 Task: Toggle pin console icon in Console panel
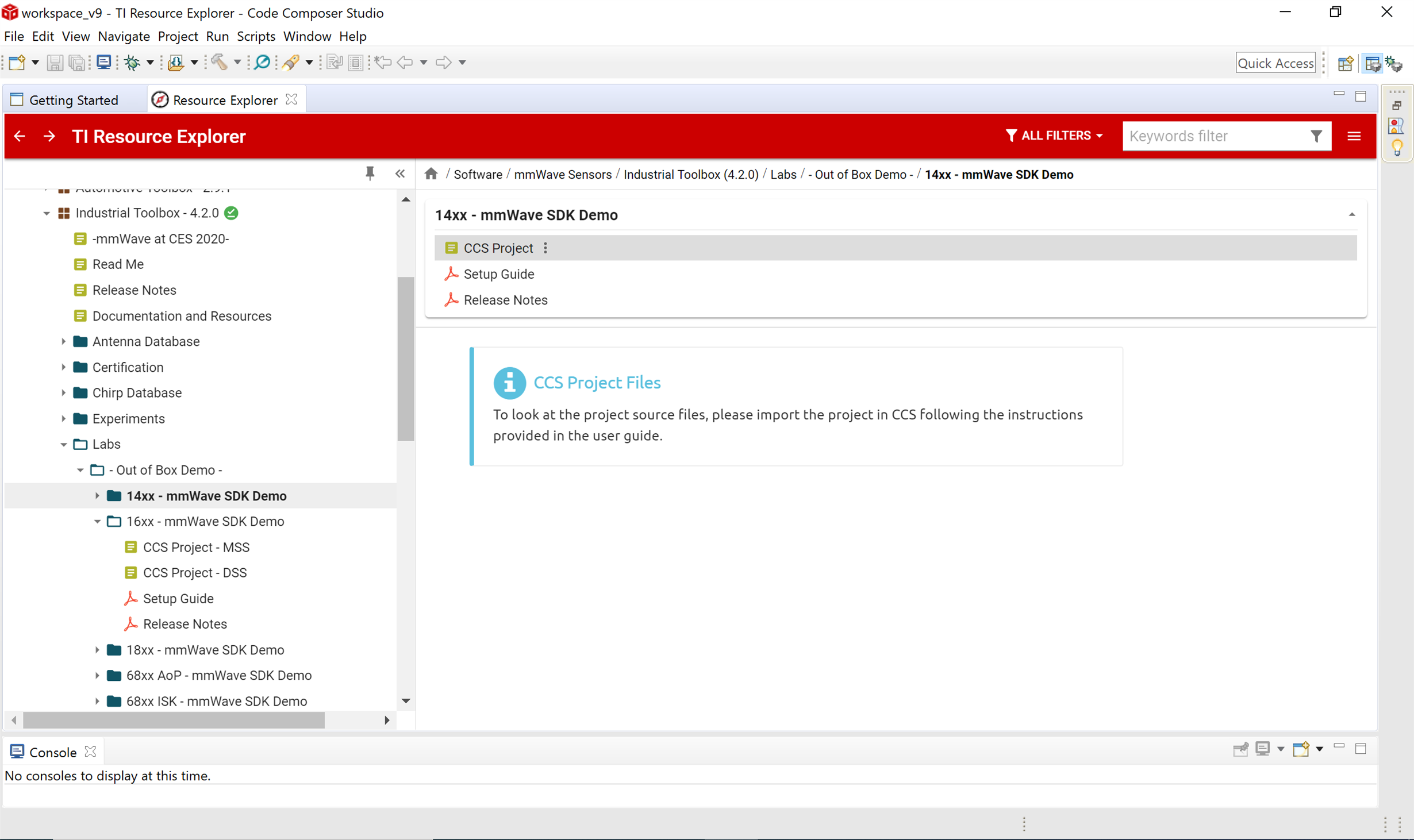[1240, 749]
